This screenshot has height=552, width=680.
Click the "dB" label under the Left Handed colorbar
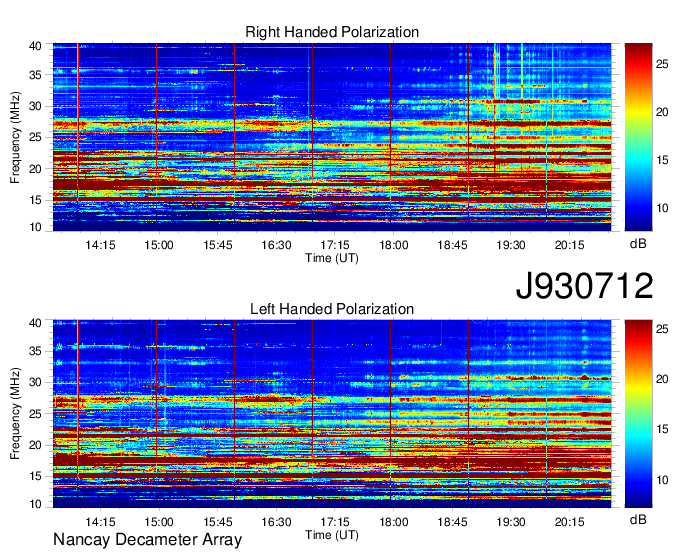pos(638,519)
